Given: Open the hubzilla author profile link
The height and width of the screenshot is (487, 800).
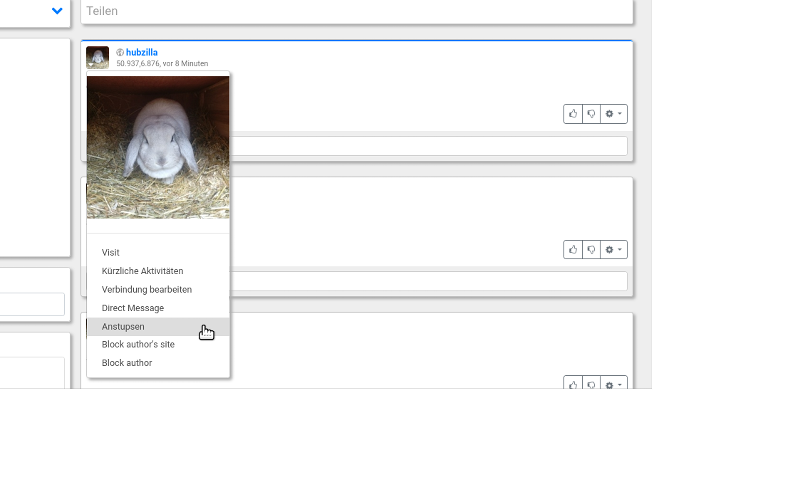Looking at the screenshot, I should tap(142, 53).
